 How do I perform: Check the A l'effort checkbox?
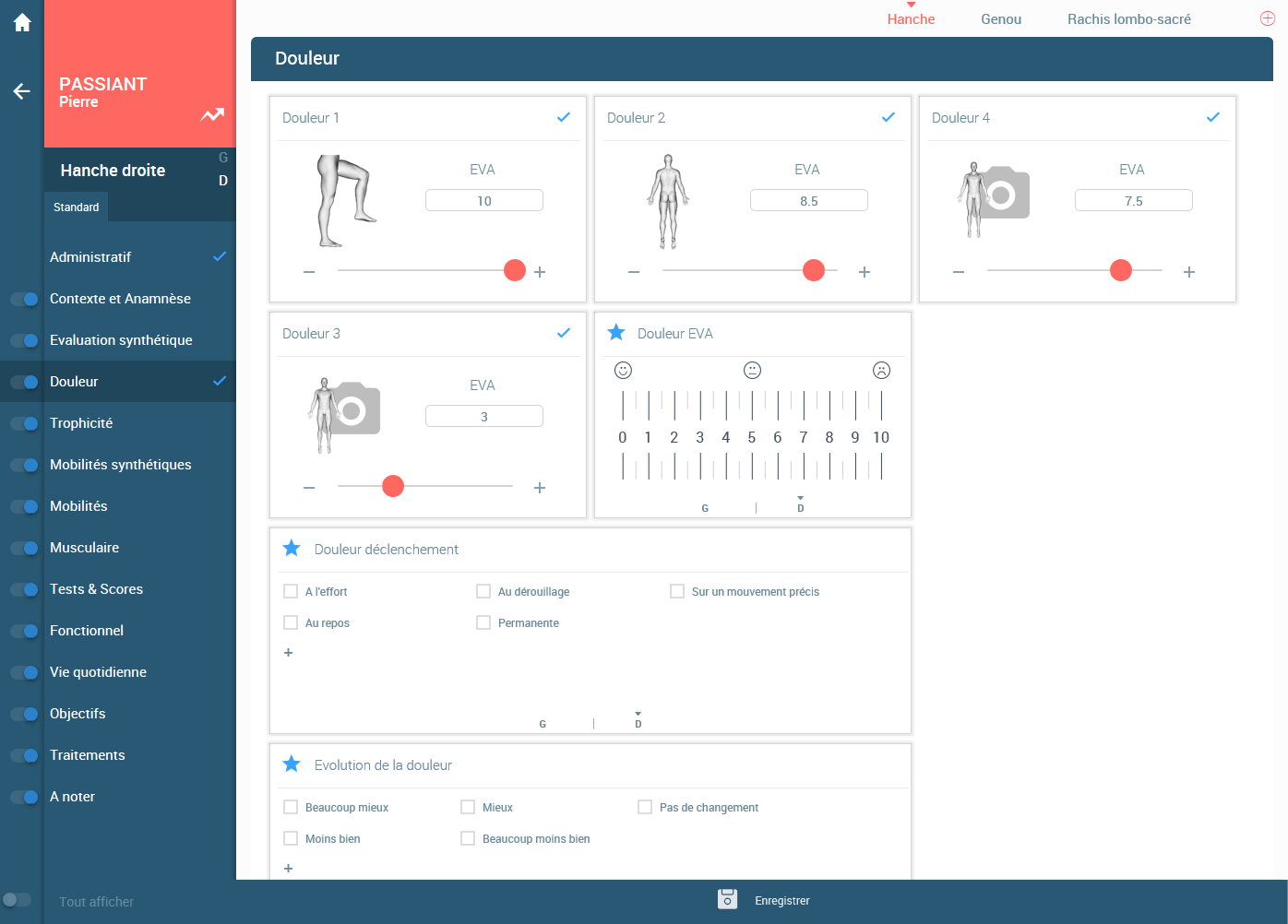click(x=291, y=591)
